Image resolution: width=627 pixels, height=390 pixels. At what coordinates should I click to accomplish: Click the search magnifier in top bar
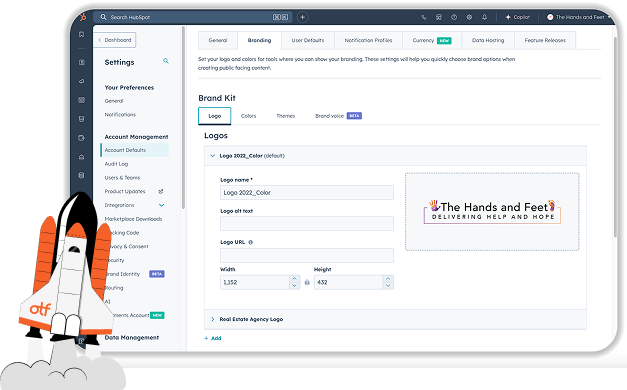103,17
